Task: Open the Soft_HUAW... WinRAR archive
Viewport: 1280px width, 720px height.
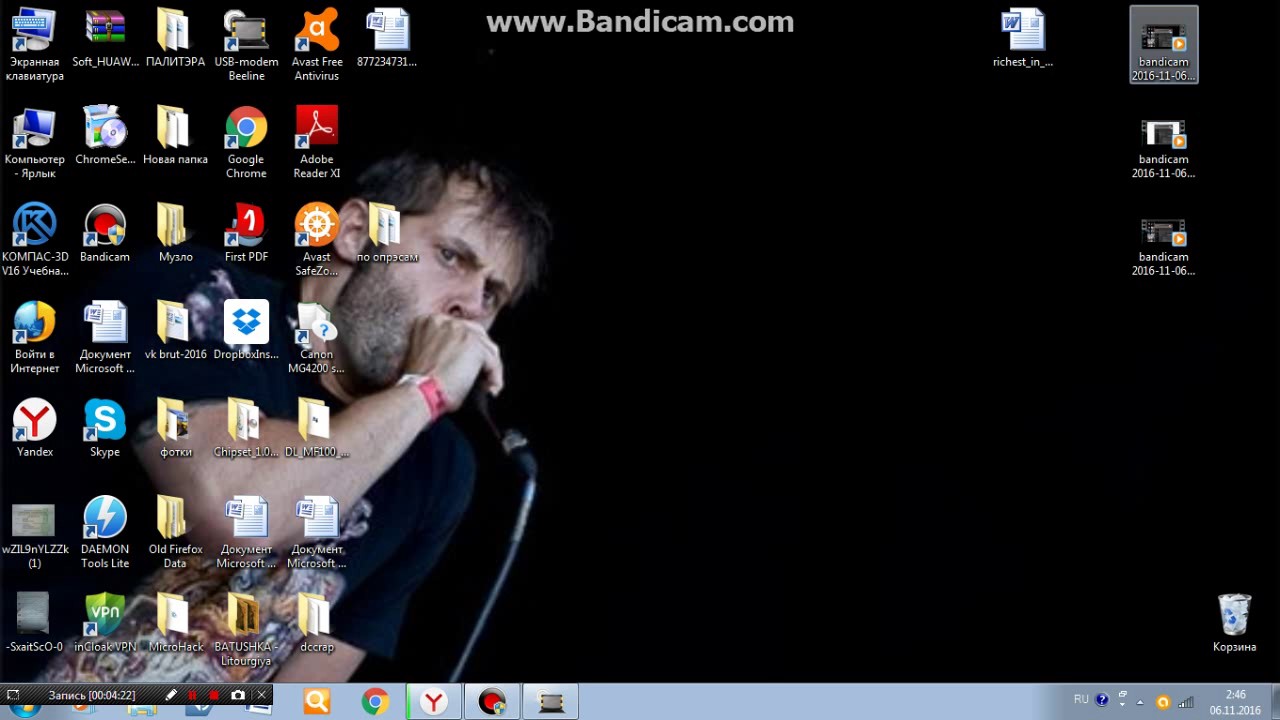Action: pyautogui.click(x=105, y=40)
